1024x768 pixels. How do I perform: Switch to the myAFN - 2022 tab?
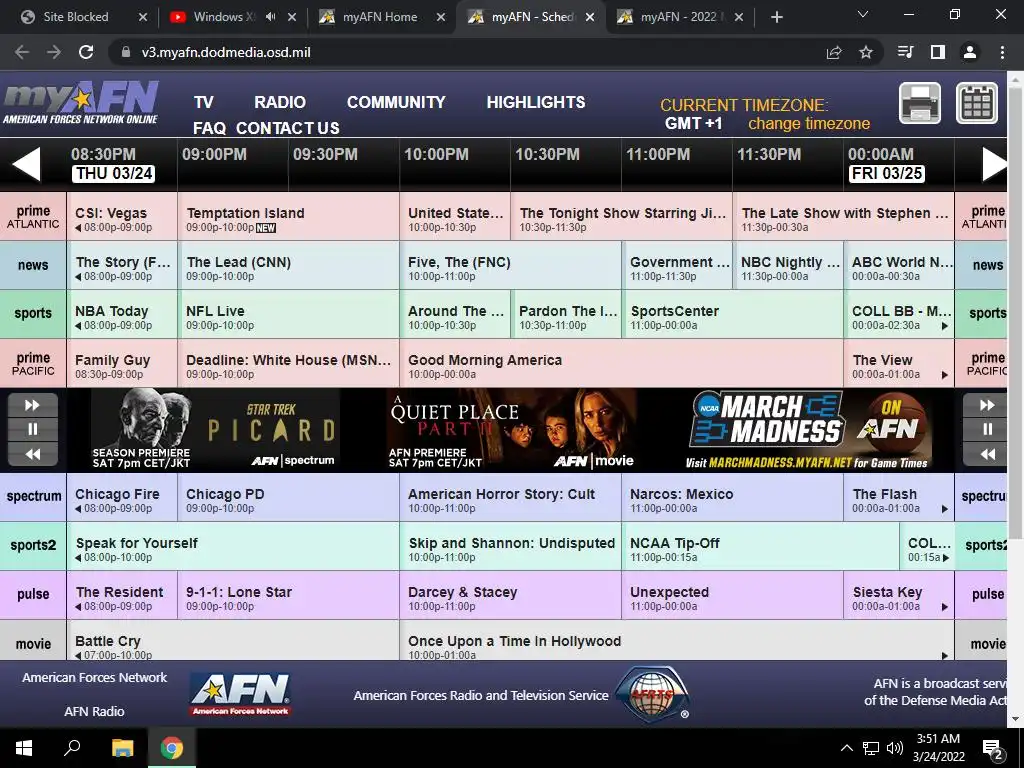pos(680,17)
